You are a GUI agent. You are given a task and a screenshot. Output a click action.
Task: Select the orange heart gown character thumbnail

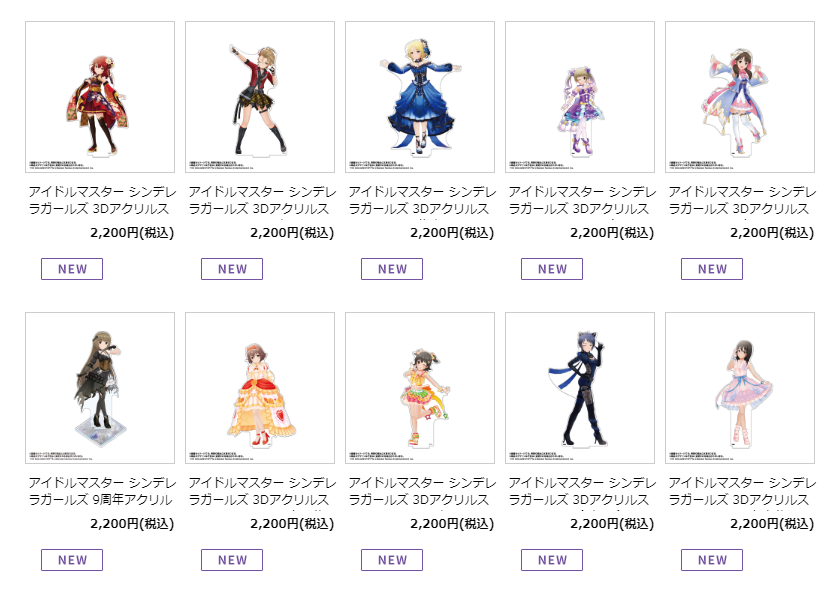tap(260, 388)
